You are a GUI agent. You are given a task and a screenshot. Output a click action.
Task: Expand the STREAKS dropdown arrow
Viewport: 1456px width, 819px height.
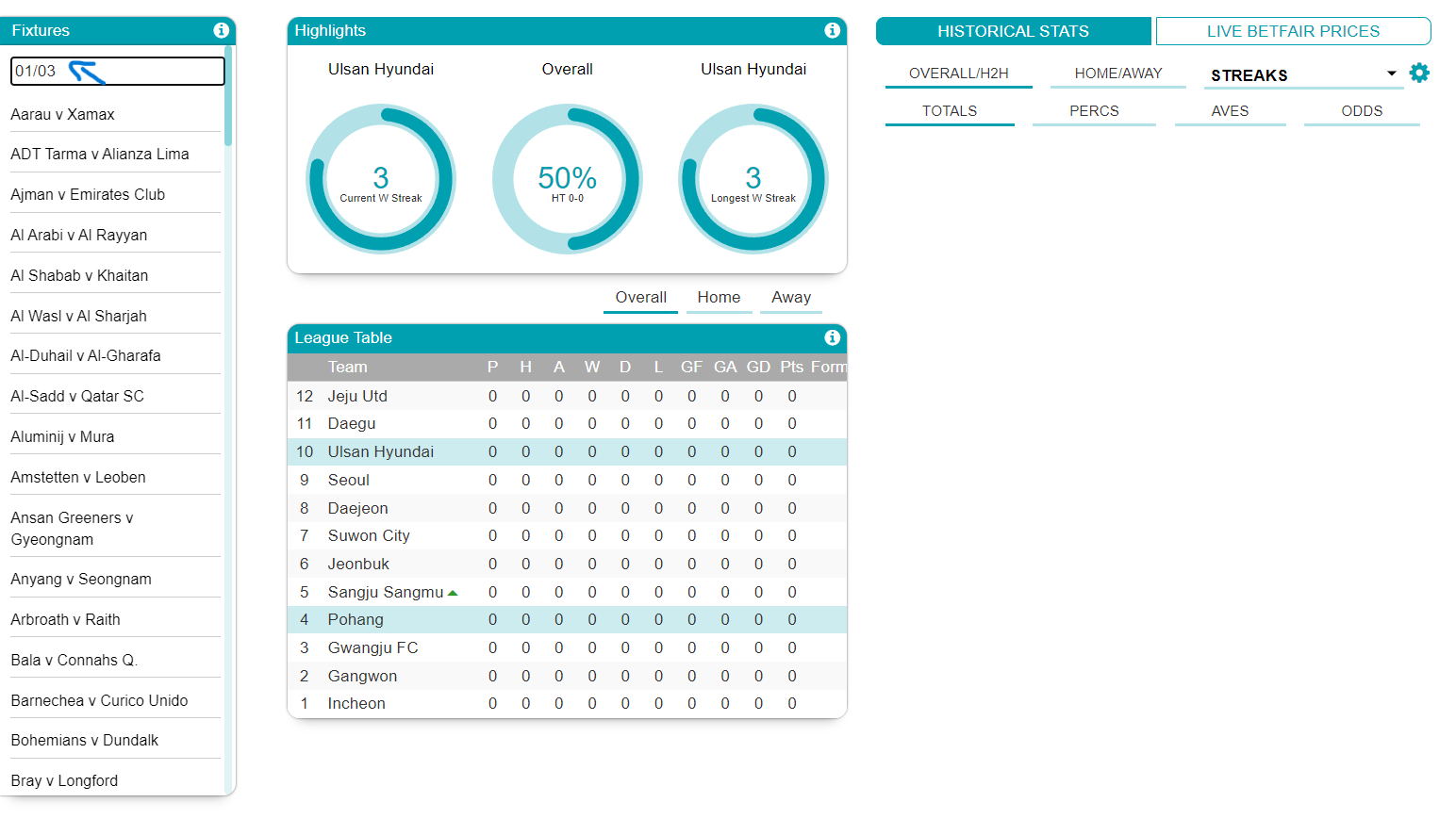tap(1391, 74)
